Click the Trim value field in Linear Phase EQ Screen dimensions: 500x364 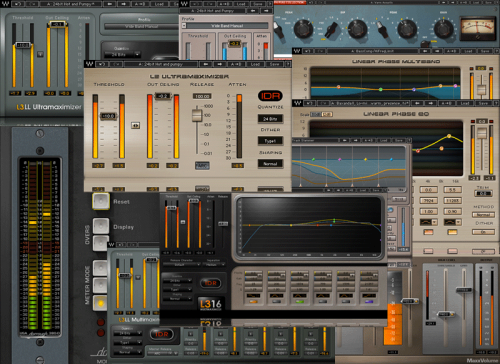(483, 193)
